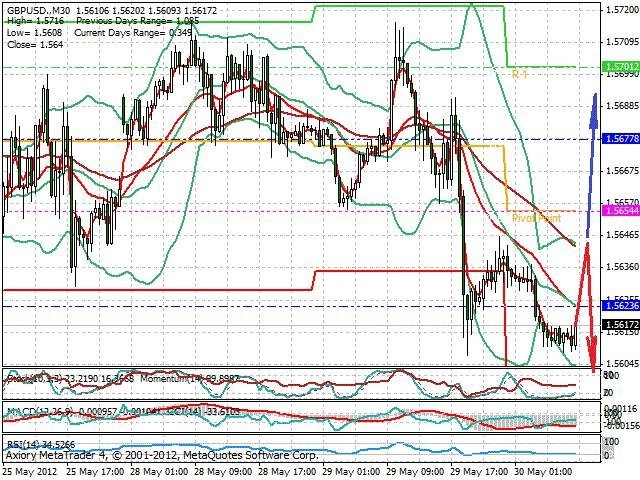Click the orange Pivot Point label

[536, 218]
